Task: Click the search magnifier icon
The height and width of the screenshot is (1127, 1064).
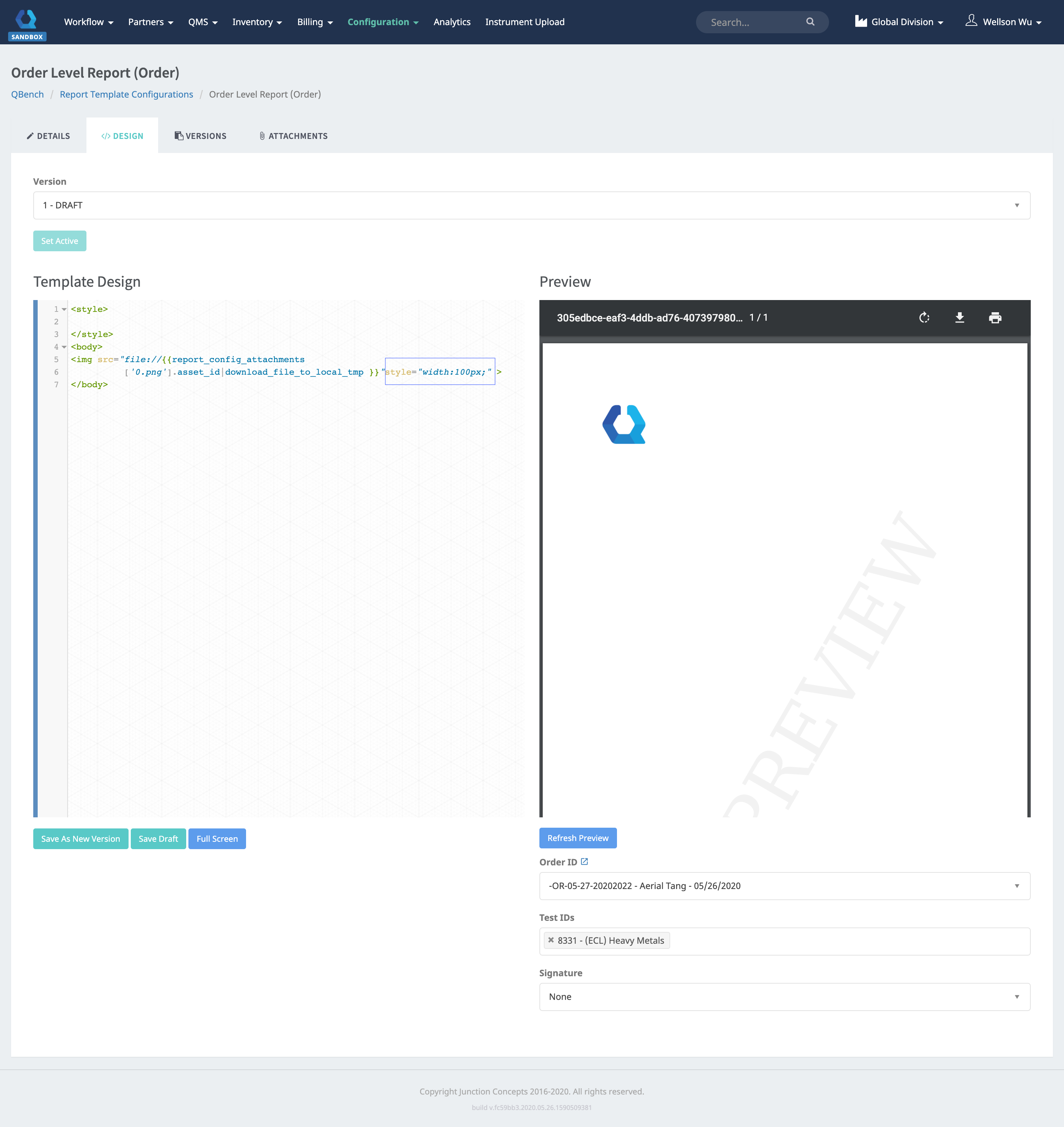Action: pyautogui.click(x=811, y=22)
